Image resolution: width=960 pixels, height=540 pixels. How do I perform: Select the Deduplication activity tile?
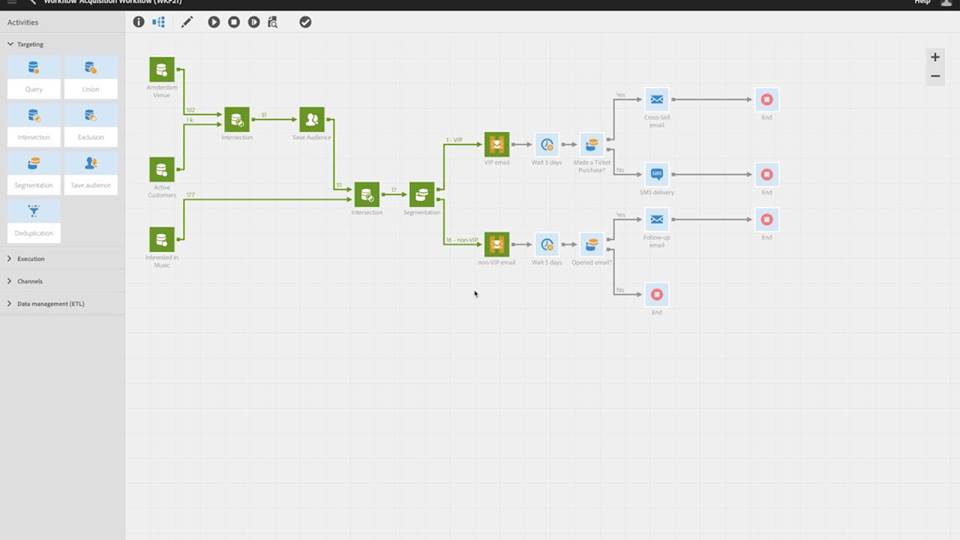pos(34,221)
